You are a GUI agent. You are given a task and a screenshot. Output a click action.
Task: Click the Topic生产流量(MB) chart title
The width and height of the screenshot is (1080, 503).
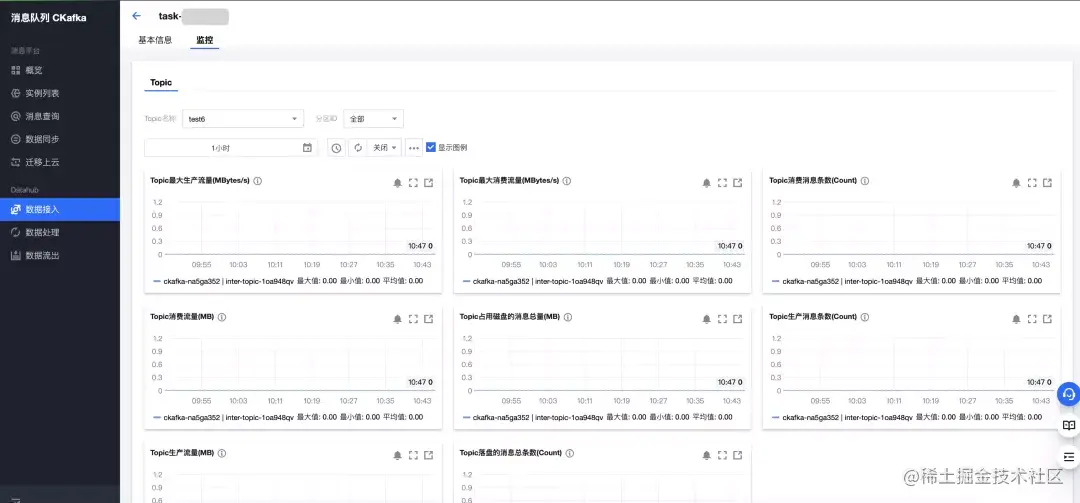pyautogui.click(x=183, y=453)
